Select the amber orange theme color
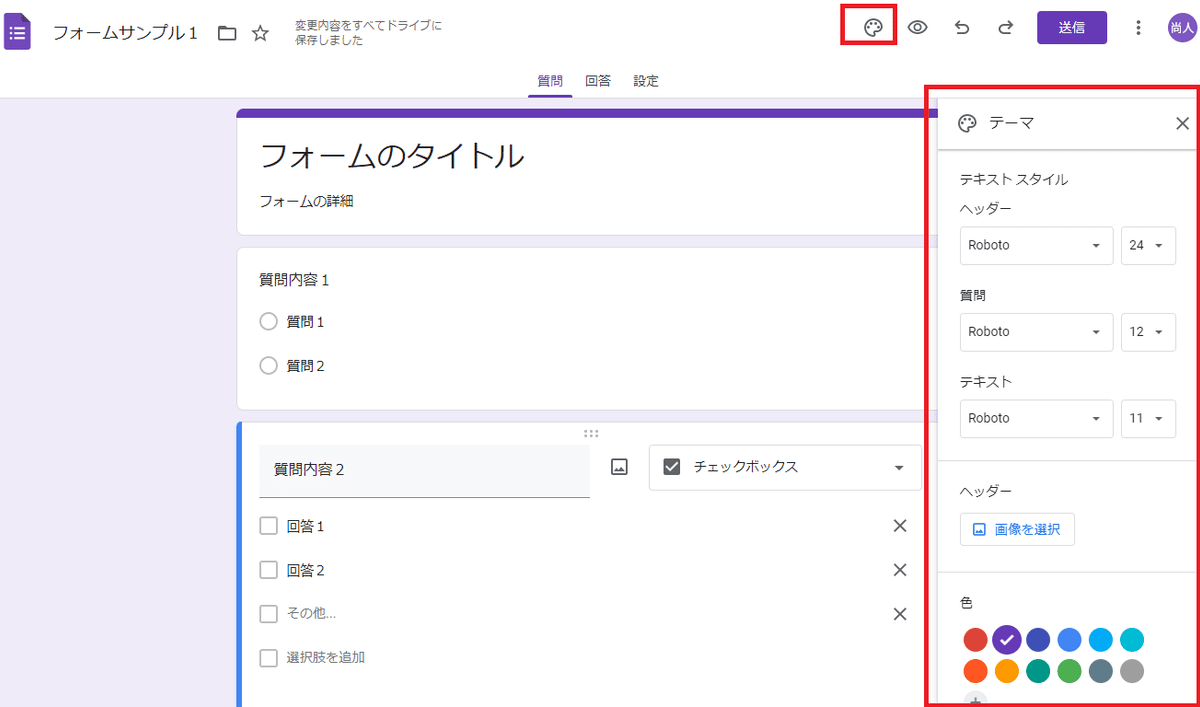The width and height of the screenshot is (1200, 707). pos(1007,671)
